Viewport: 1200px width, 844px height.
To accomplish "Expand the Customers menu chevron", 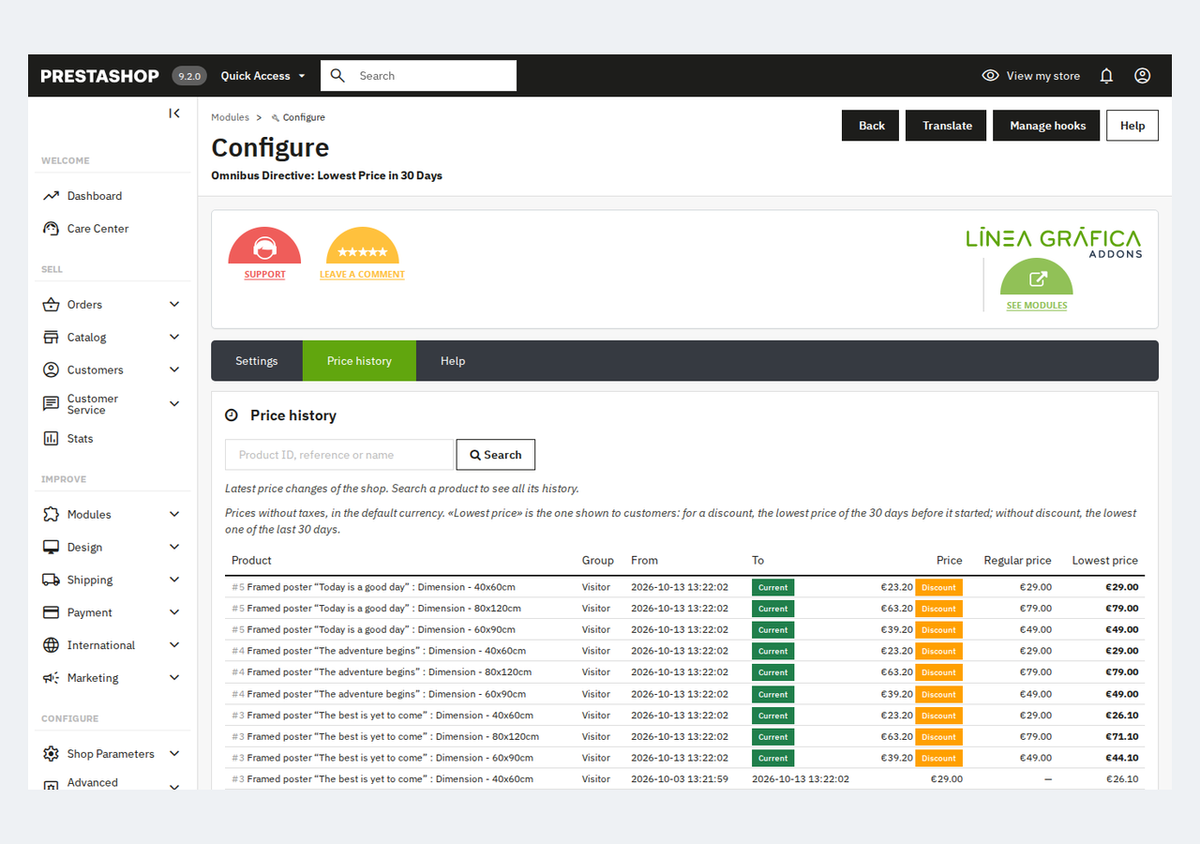I will point(175,370).
